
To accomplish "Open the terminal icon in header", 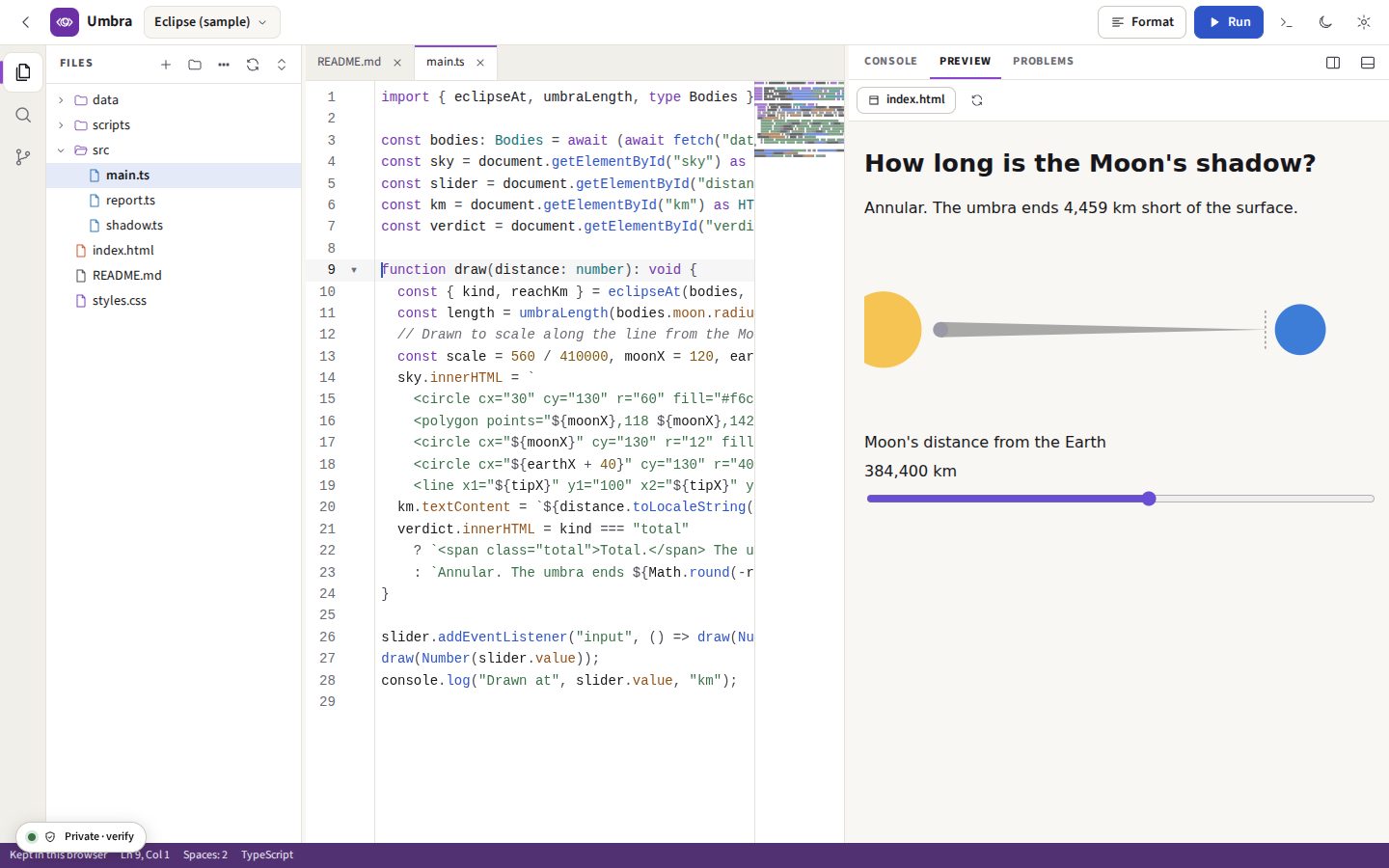I will [1286, 22].
